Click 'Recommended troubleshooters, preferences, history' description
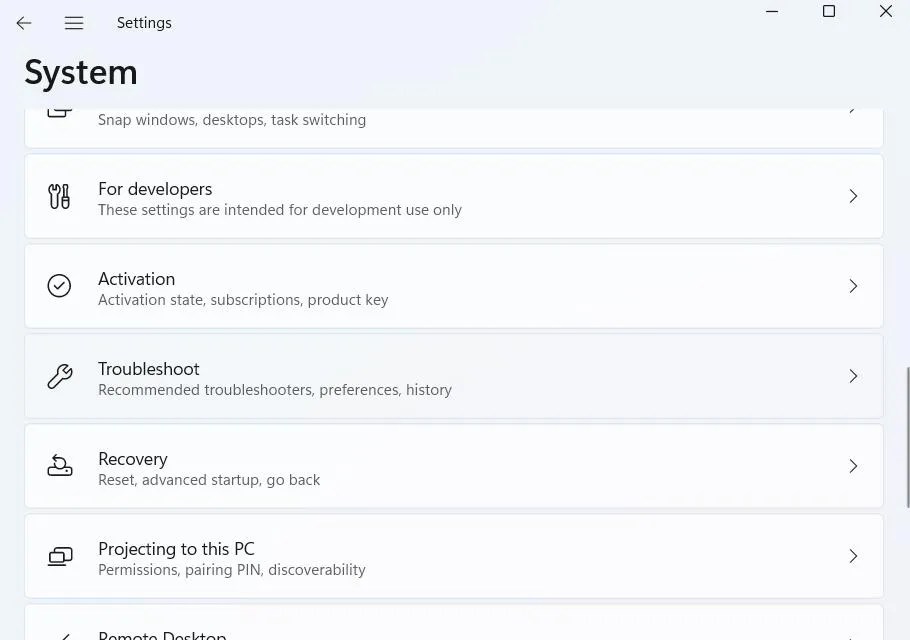Image resolution: width=910 pixels, height=640 pixels. point(275,390)
